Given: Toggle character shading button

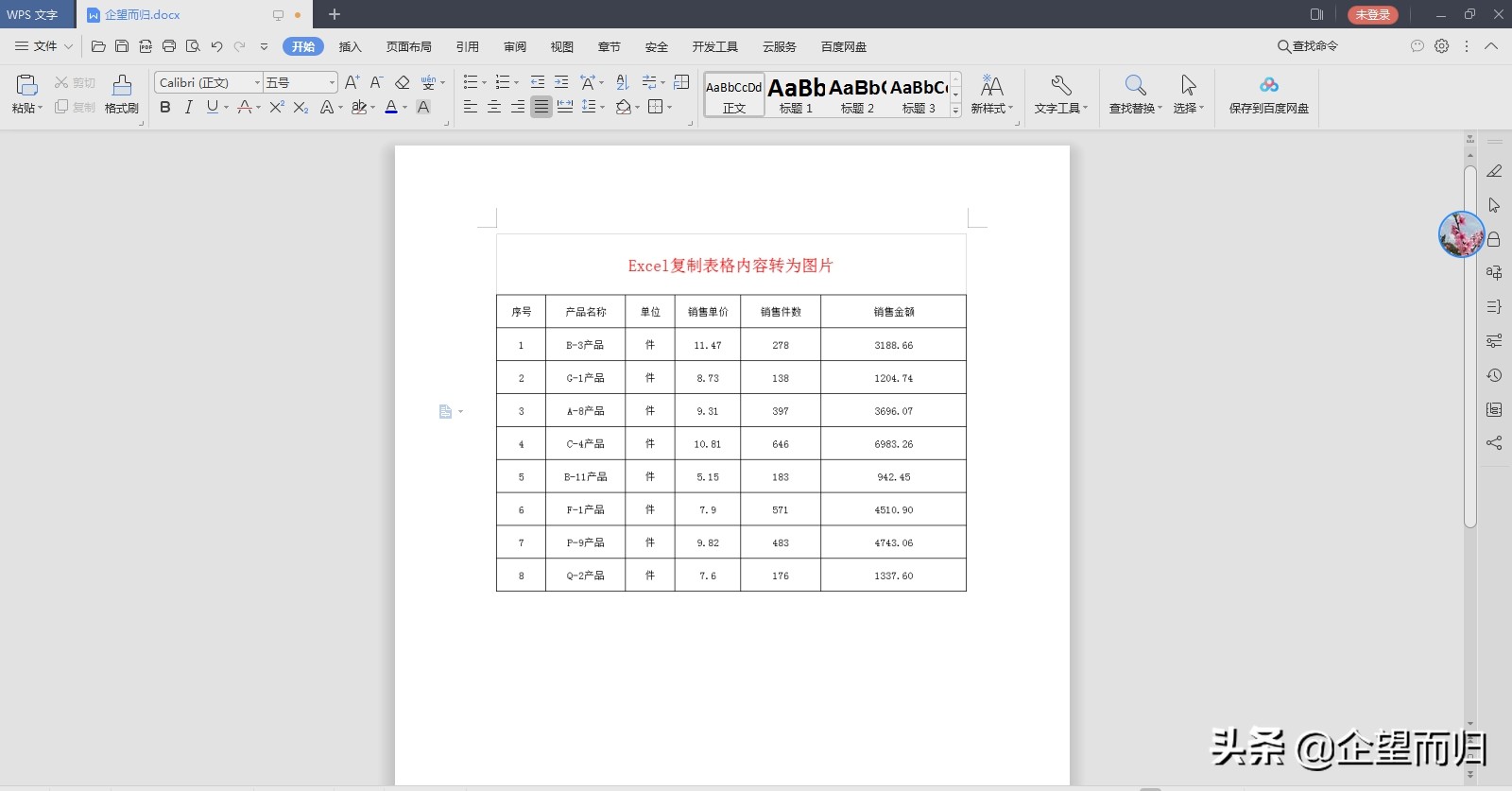Looking at the screenshot, I should click(423, 108).
